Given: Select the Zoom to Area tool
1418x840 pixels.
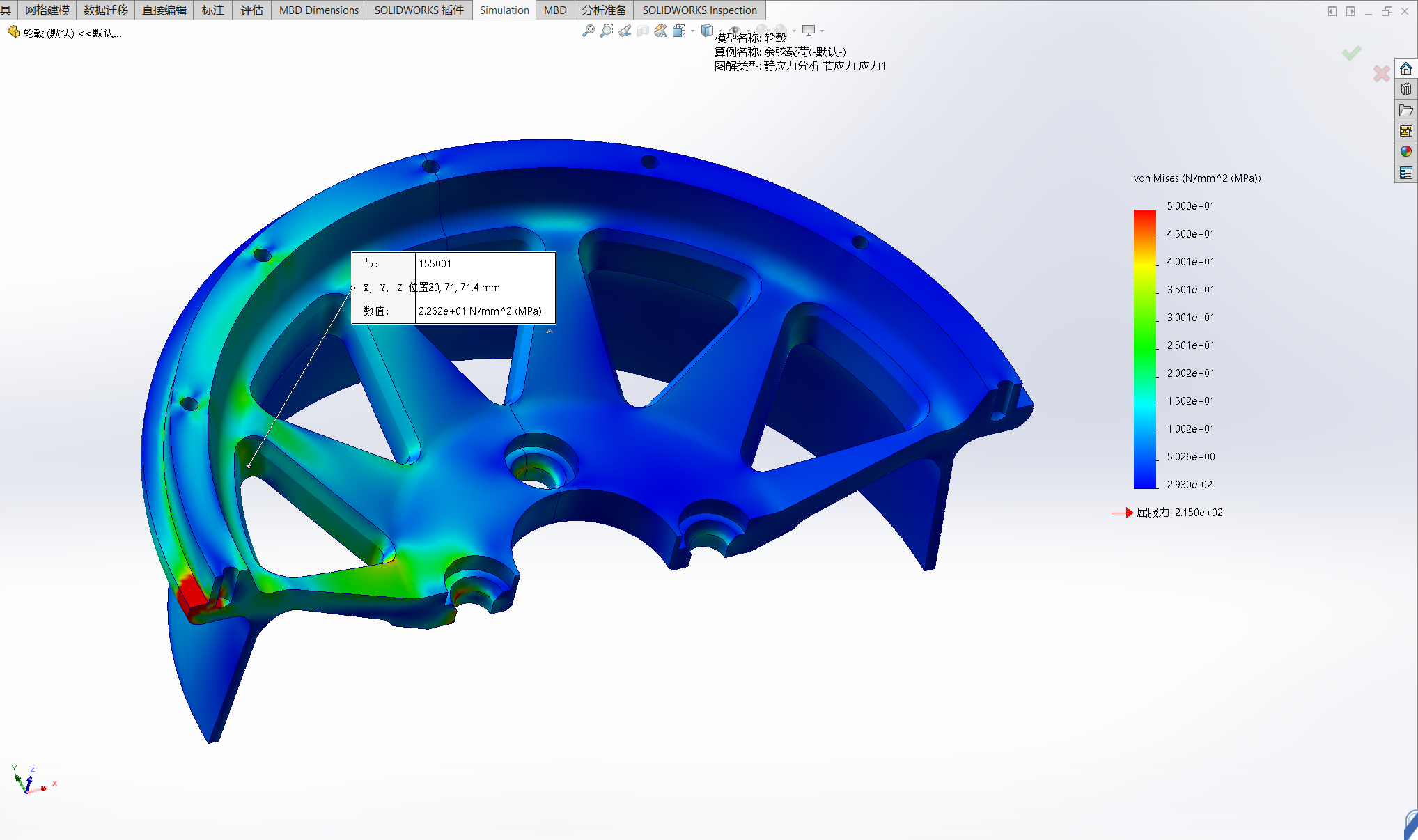Looking at the screenshot, I should 607,31.
